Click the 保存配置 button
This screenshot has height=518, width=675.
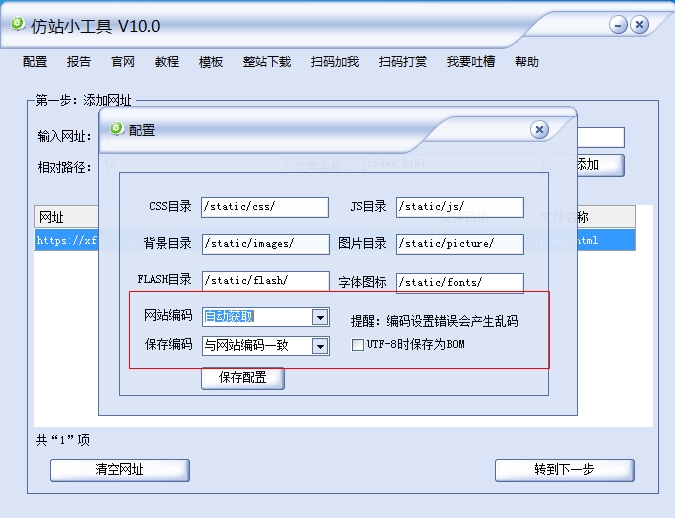243,378
